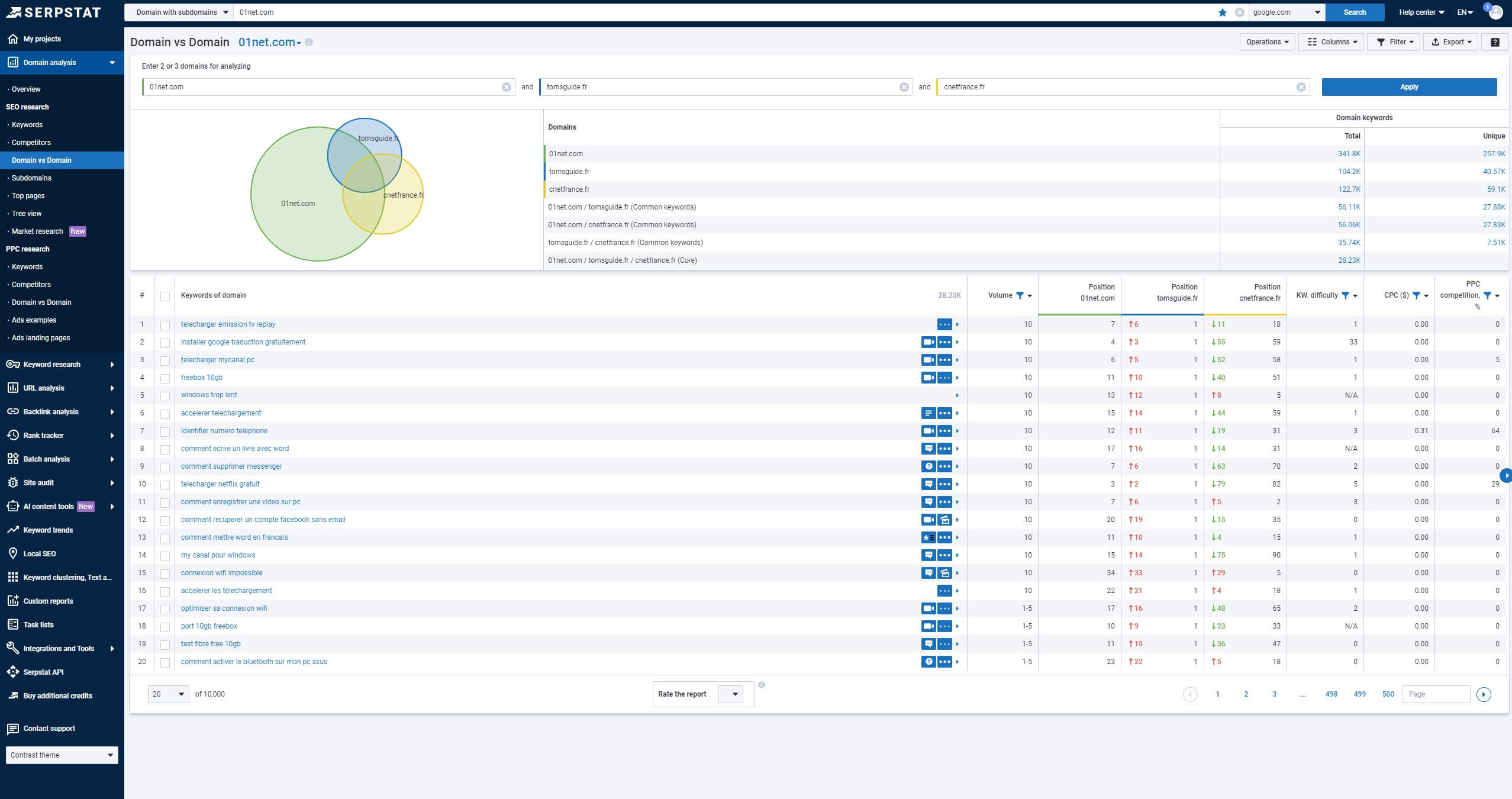Open the Export dropdown
The height and width of the screenshot is (799, 1512).
[1450, 42]
